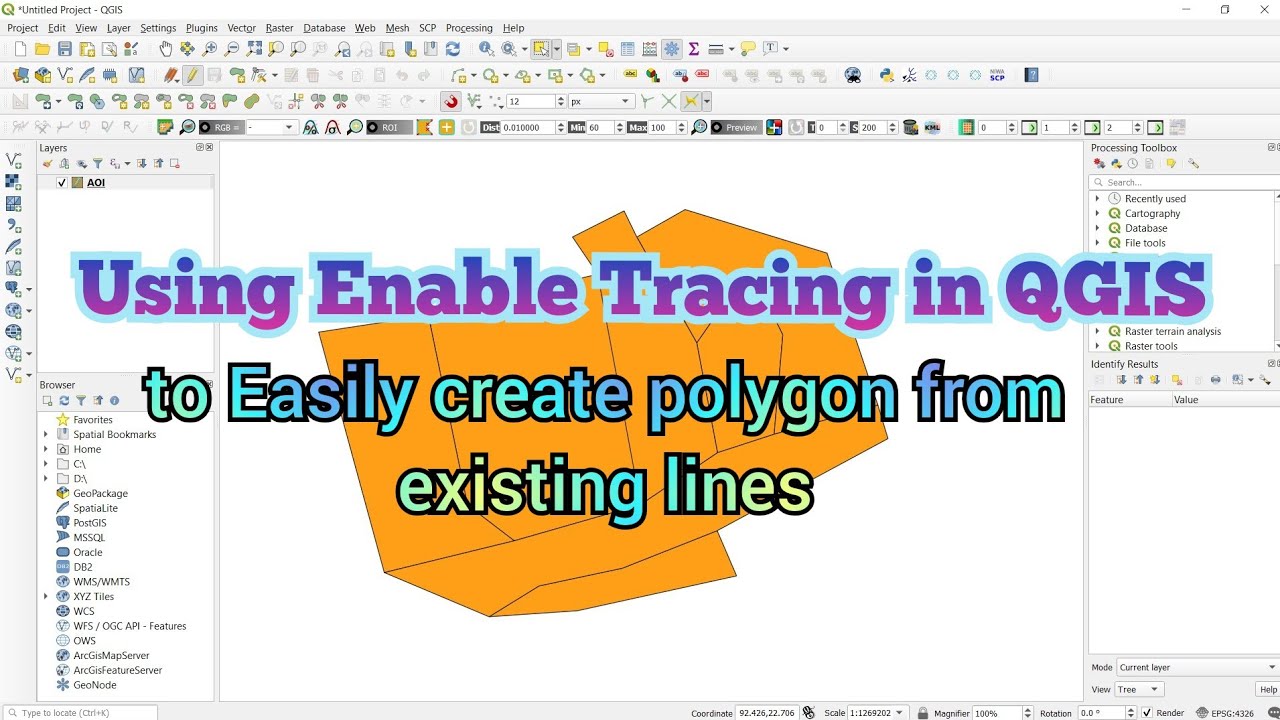Toggle visibility checkbox of AOI layer

pyautogui.click(x=62, y=183)
